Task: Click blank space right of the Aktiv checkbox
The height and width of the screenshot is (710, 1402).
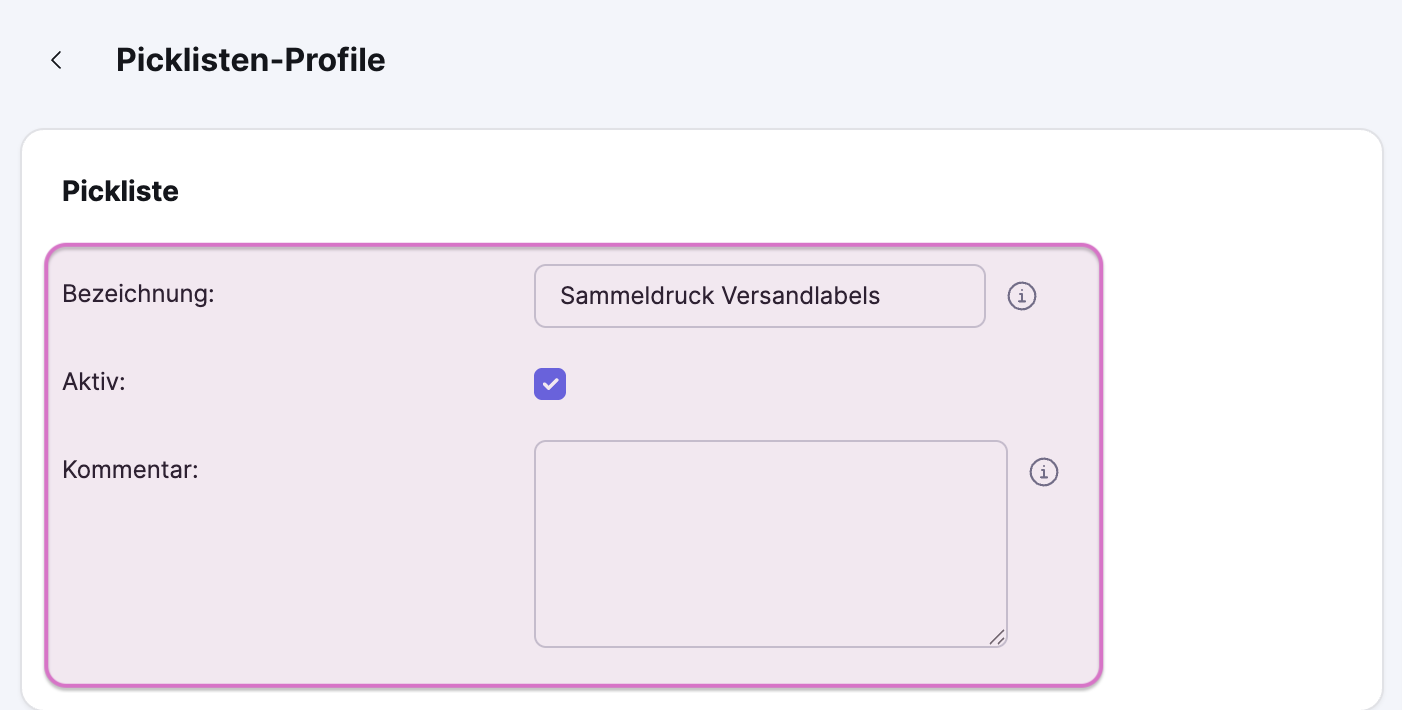Action: click(800, 384)
